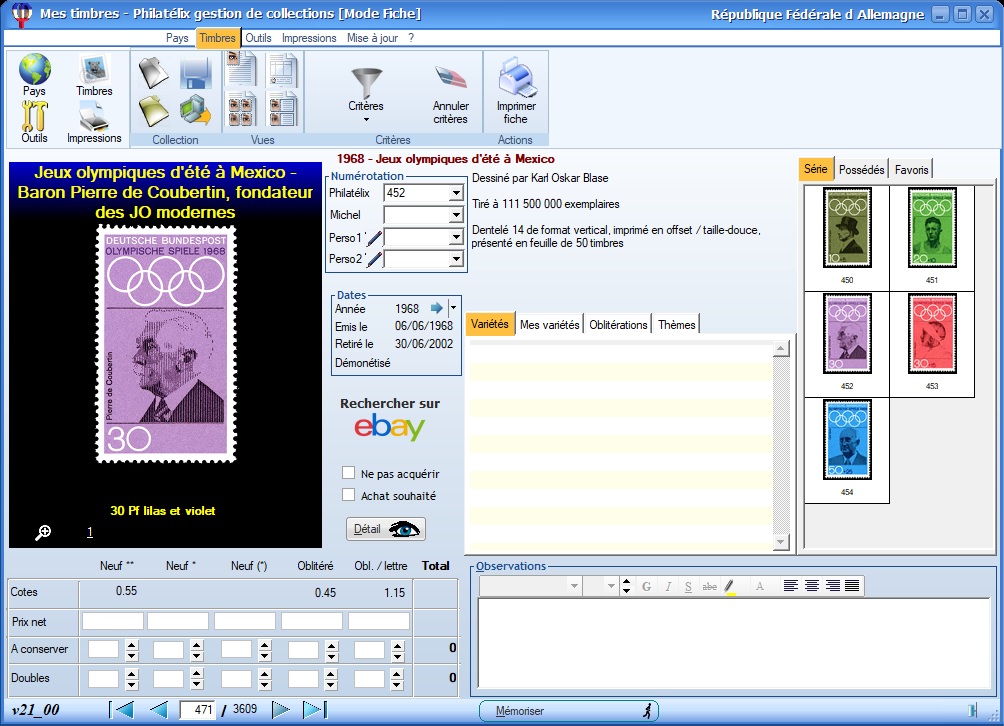Viewport: 1004px width, 726px height.
Task: Apply italic formatting in Observations toolbar
Action: 668,586
